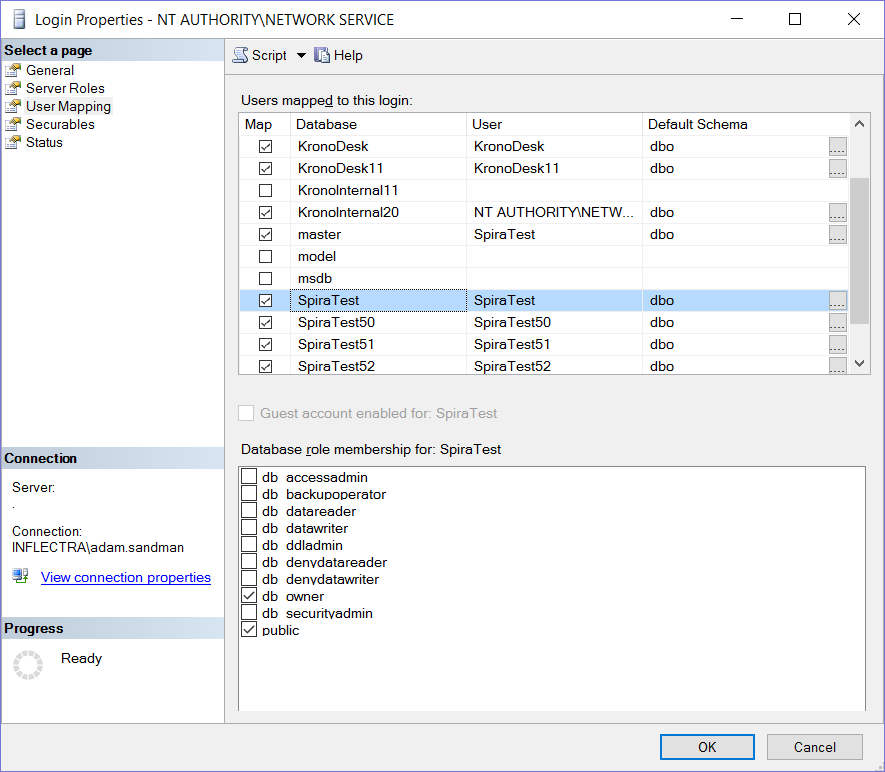Select the General page icon
Viewport: 885px width, 772px height.
click(13, 71)
